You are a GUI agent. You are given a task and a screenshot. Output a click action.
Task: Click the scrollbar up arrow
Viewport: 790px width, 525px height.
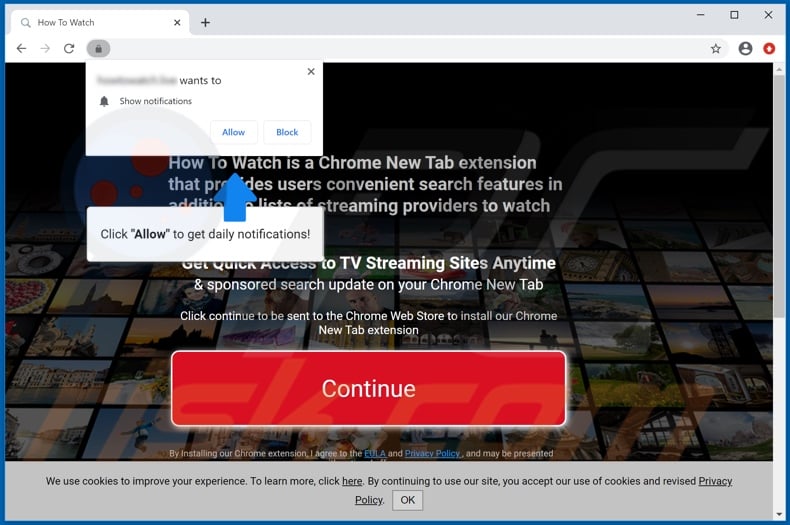[779, 69]
